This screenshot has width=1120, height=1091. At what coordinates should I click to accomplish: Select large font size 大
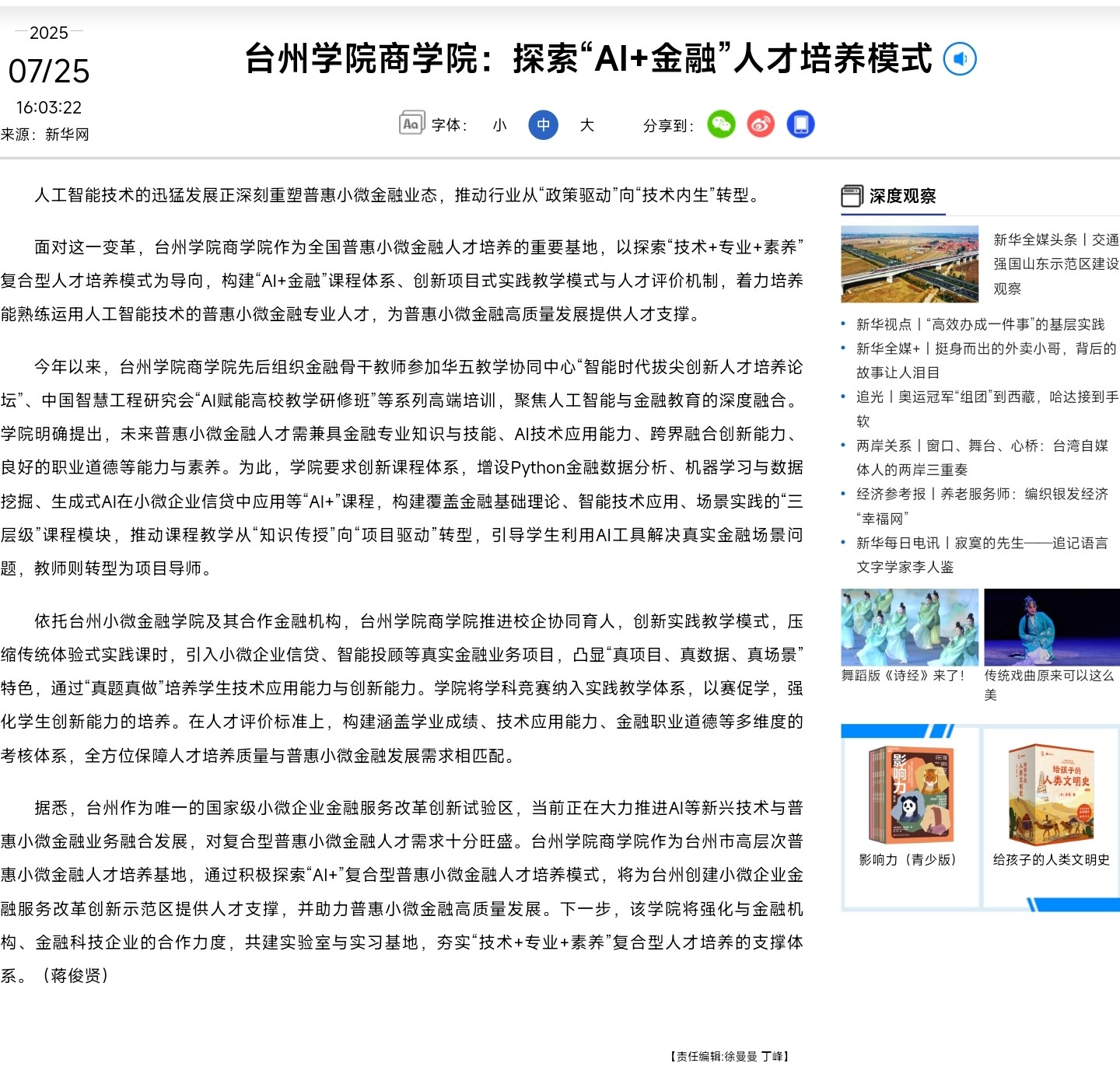(x=586, y=125)
